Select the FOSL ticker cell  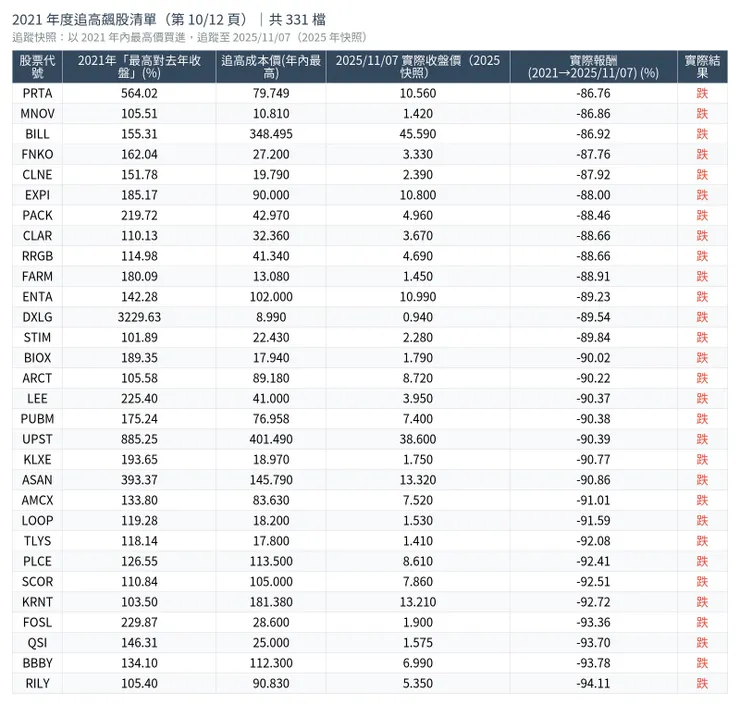tap(37, 622)
